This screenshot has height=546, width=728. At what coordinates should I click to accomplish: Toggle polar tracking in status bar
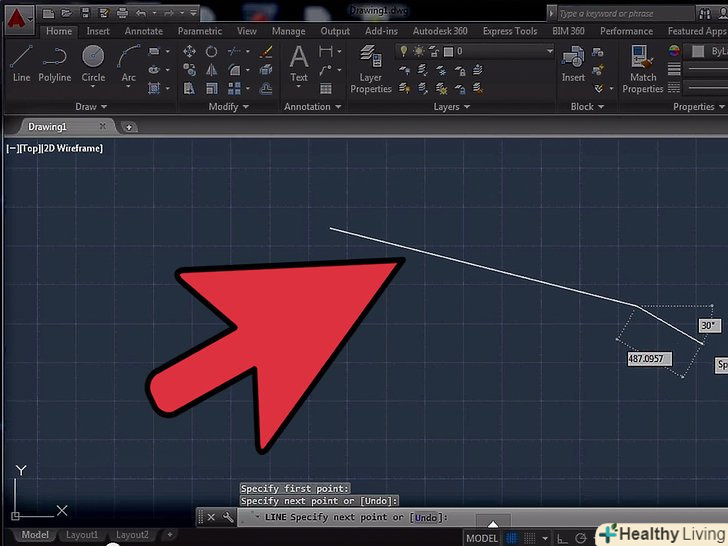580,539
